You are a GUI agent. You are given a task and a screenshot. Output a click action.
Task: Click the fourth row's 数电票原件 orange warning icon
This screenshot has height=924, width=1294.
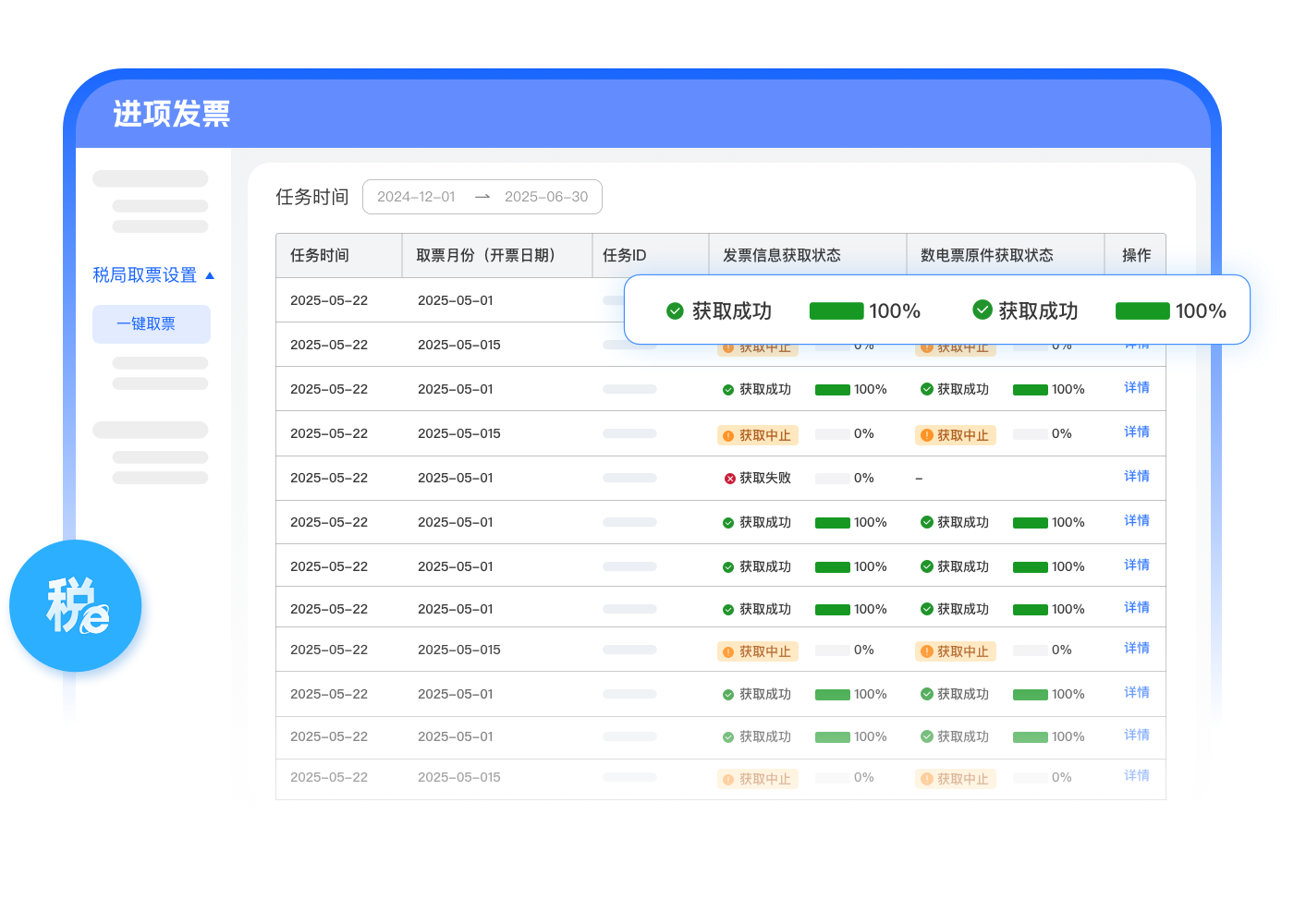pos(926,435)
